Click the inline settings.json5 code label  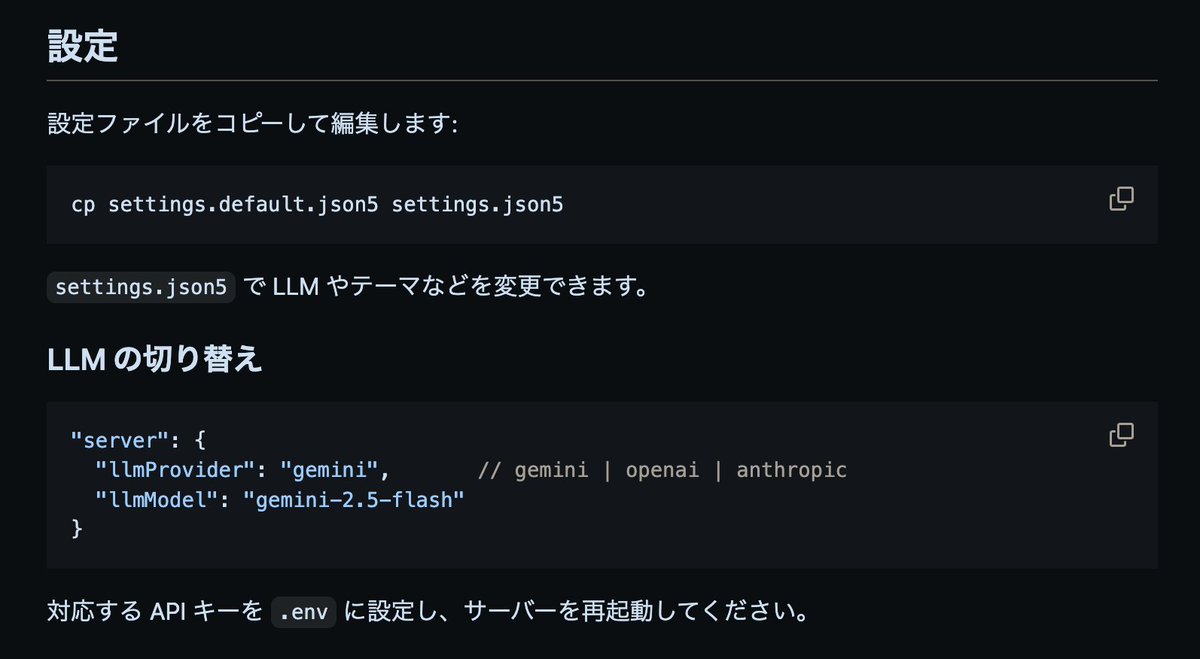(x=142, y=287)
